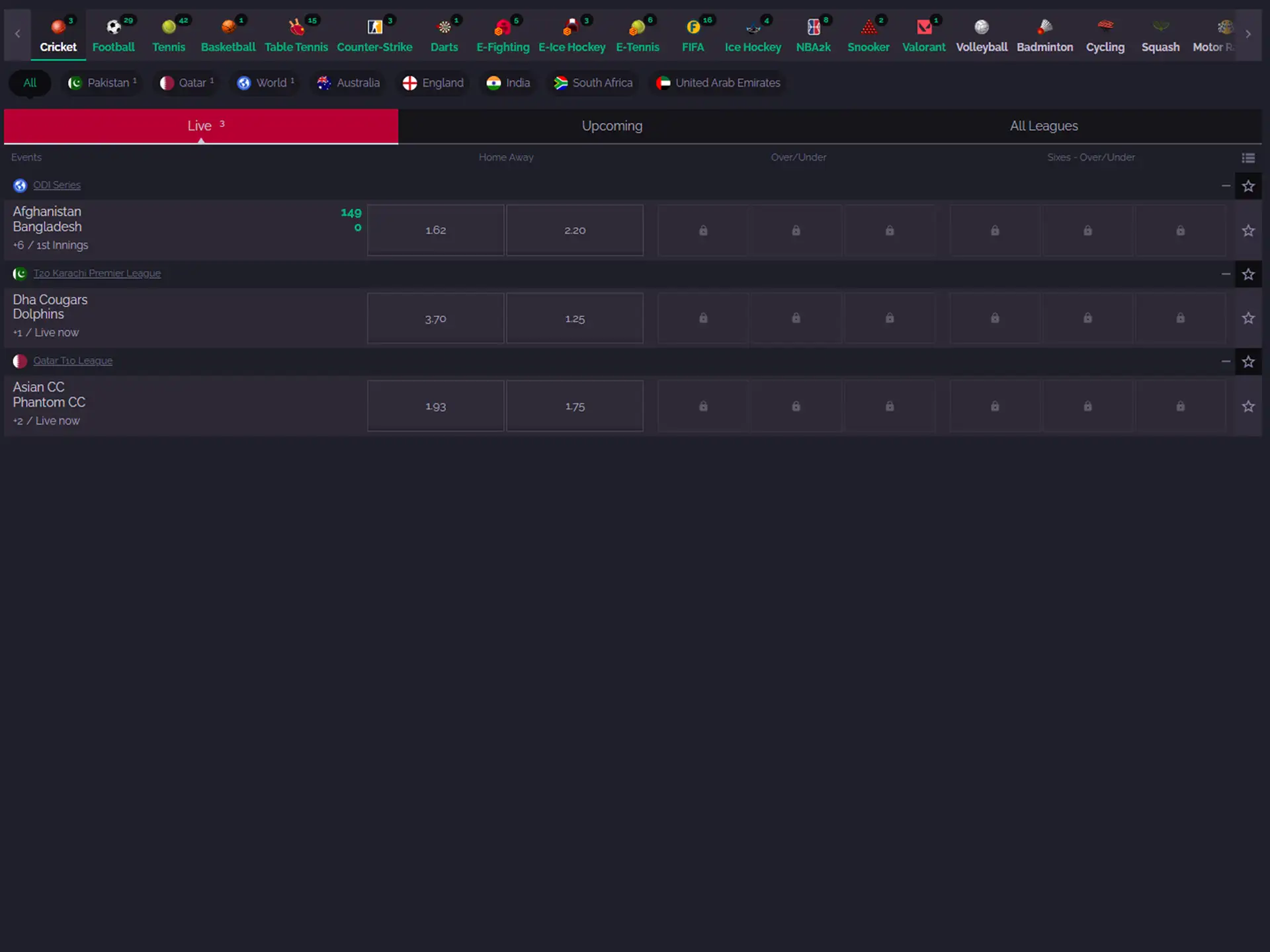
Task: Expand the Qatar T10 League section
Action: [1225, 361]
